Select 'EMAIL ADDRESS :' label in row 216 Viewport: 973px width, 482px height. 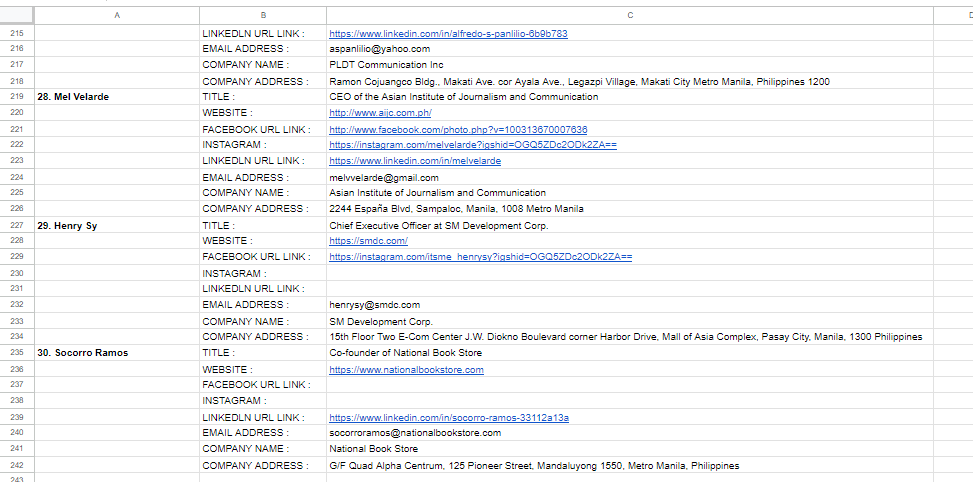coord(263,48)
